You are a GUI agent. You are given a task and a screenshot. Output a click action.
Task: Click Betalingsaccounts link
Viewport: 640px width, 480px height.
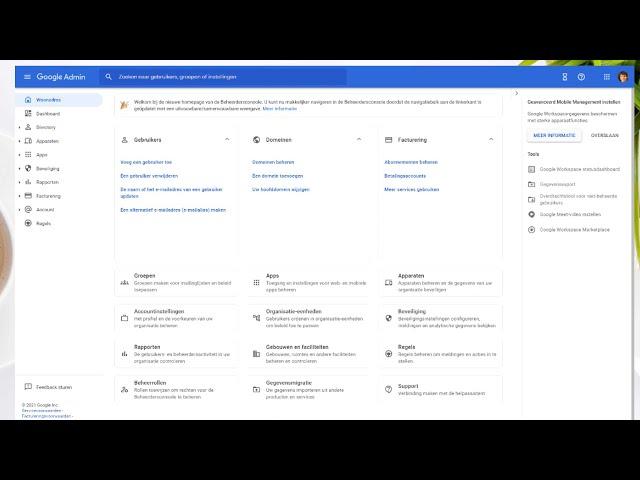(x=405, y=176)
